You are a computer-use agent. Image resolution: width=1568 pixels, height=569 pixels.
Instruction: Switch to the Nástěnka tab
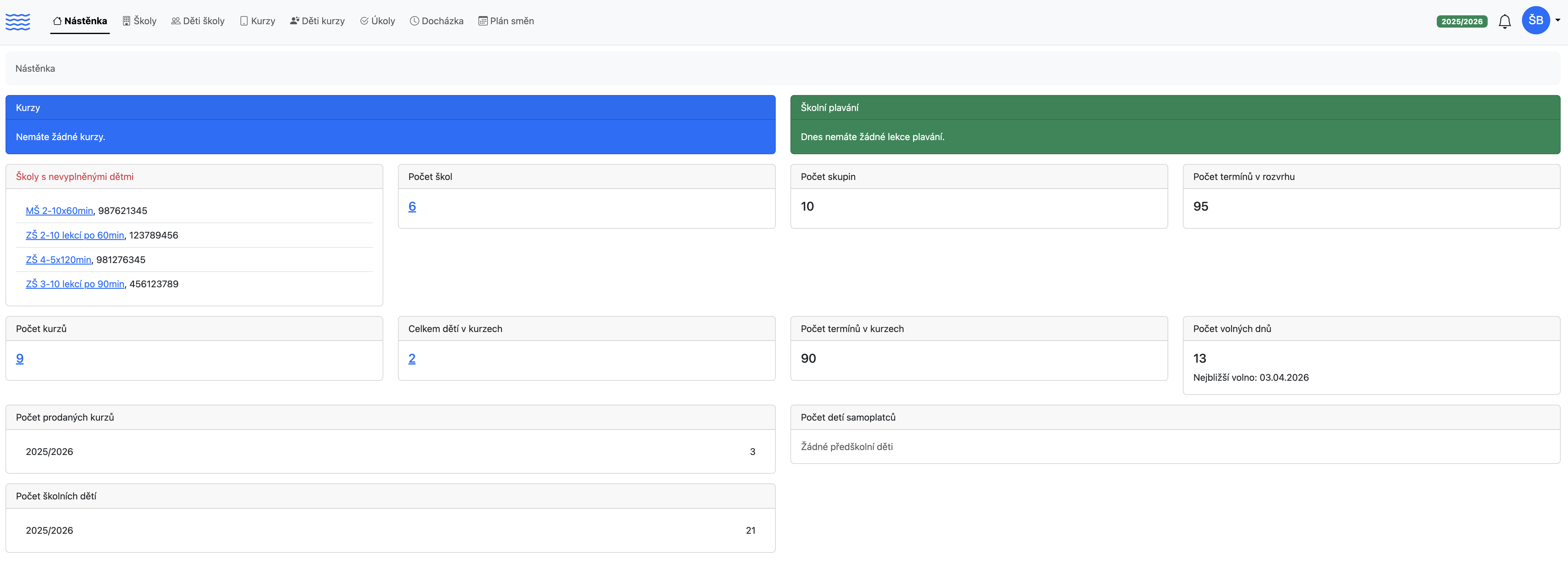(x=80, y=20)
